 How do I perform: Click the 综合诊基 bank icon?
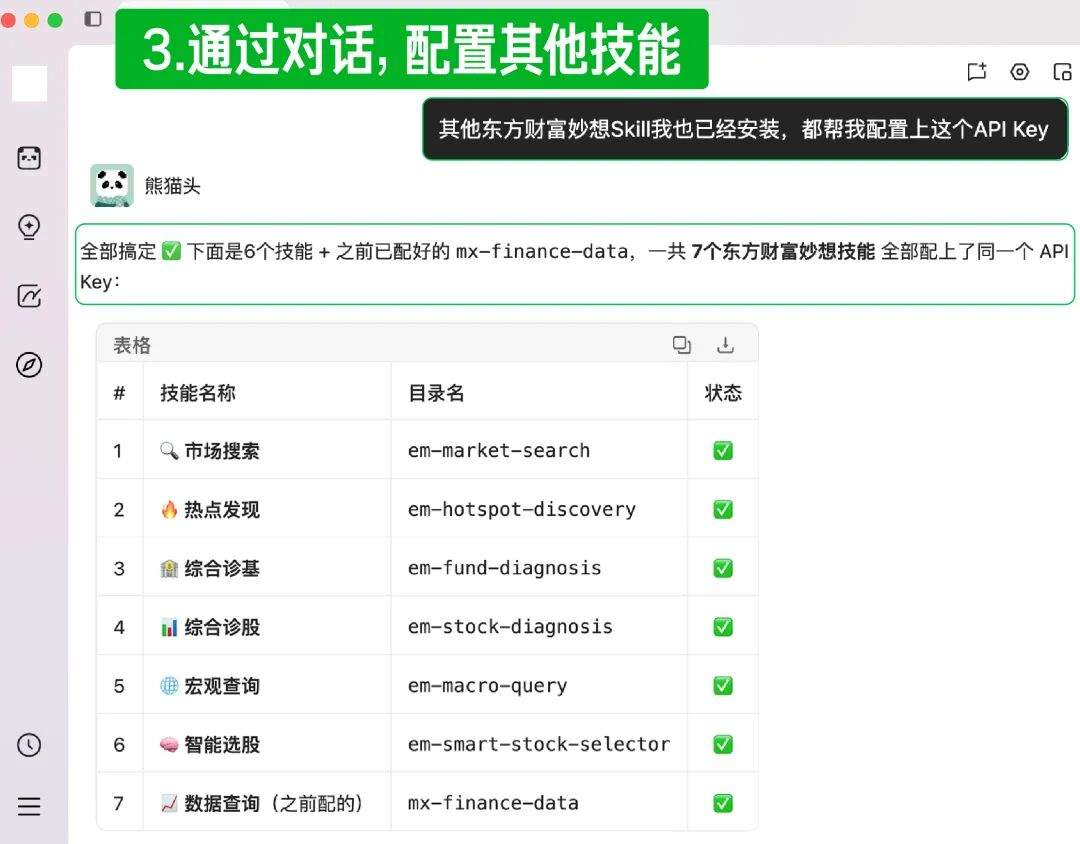pos(169,568)
